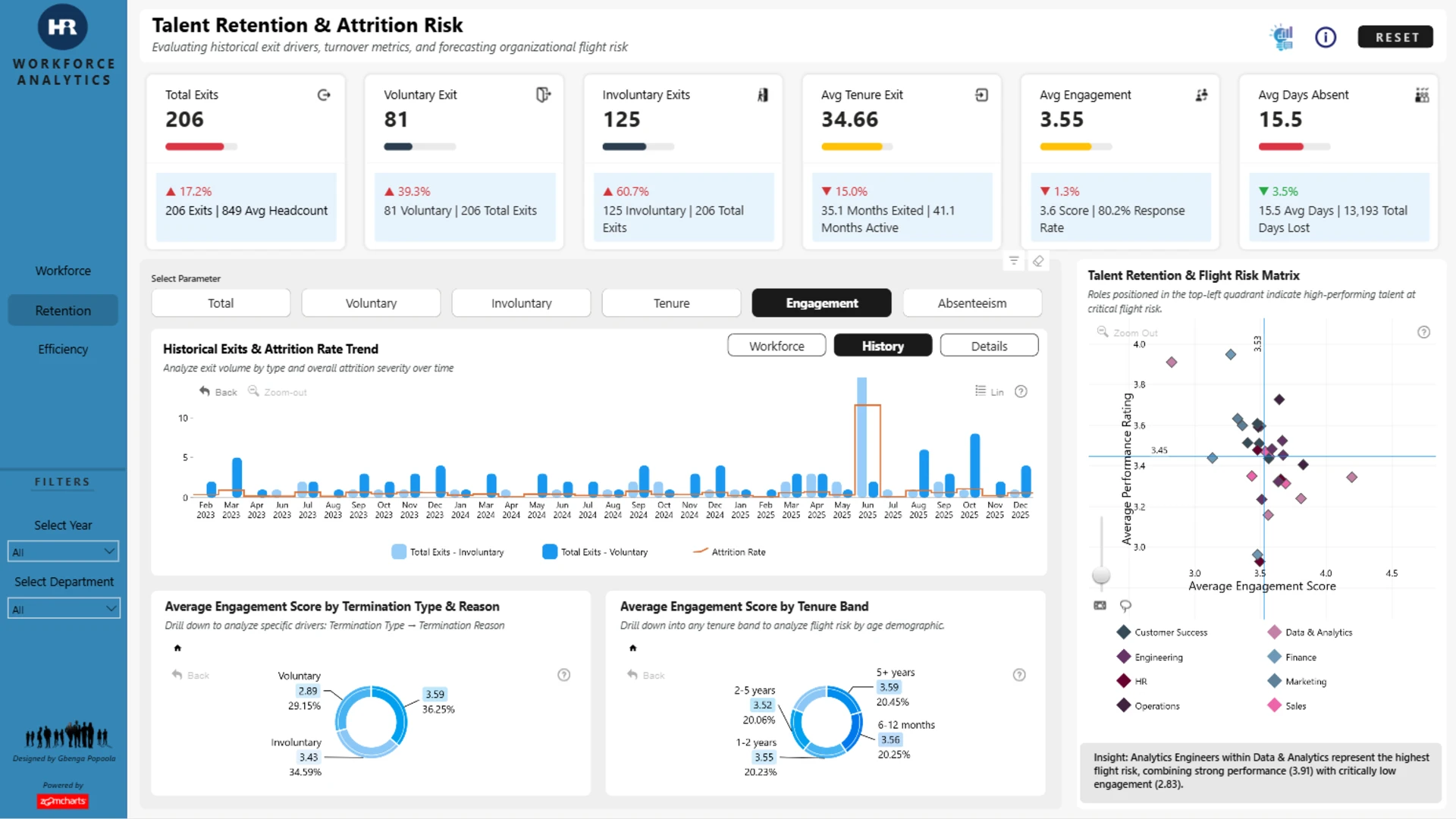
Task: Click the Engineering legend item
Action: (x=1150, y=657)
